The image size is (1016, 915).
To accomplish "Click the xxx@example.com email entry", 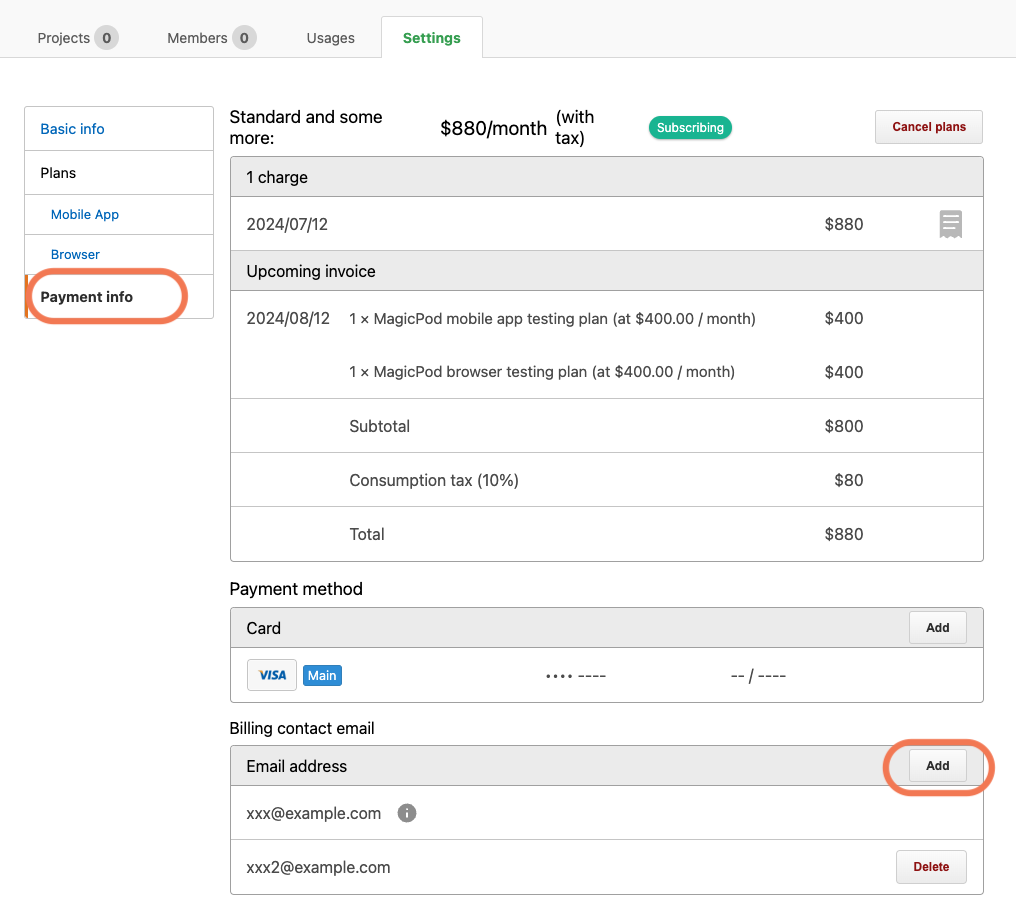I will [x=314, y=813].
